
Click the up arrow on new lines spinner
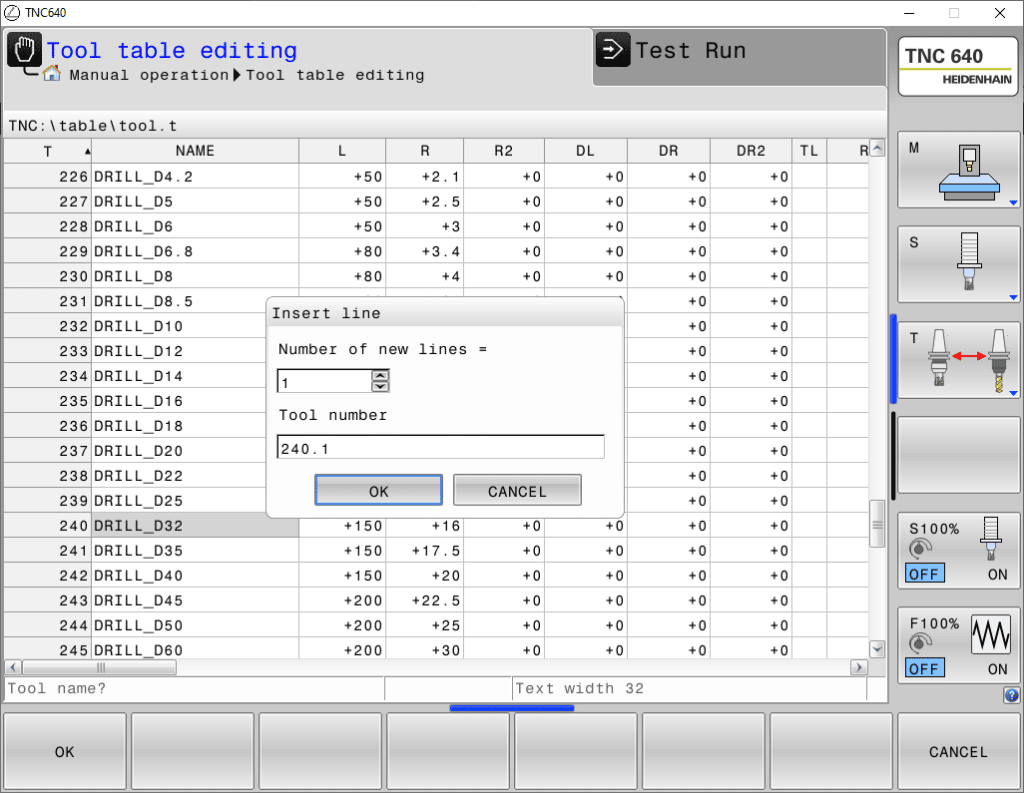tap(381, 375)
